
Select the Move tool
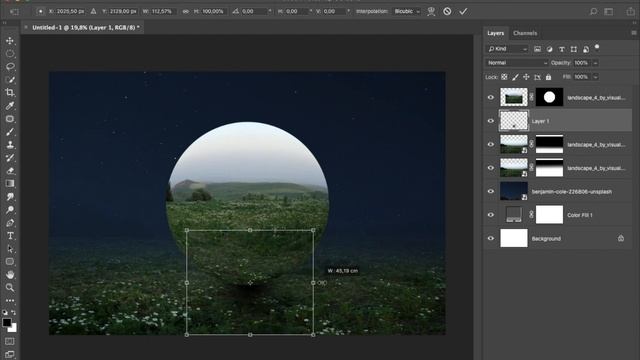(10, 41)
